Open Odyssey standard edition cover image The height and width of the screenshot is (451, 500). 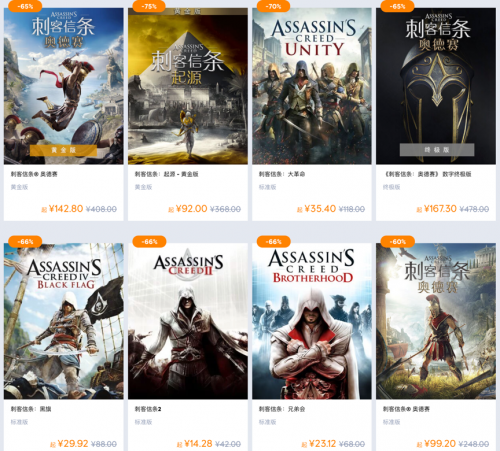[x=436, y=321]
